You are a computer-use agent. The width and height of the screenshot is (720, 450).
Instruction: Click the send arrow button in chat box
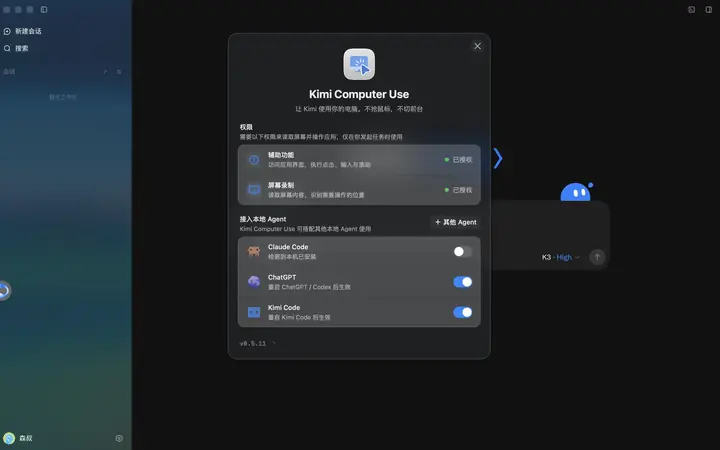click(597, 257)
